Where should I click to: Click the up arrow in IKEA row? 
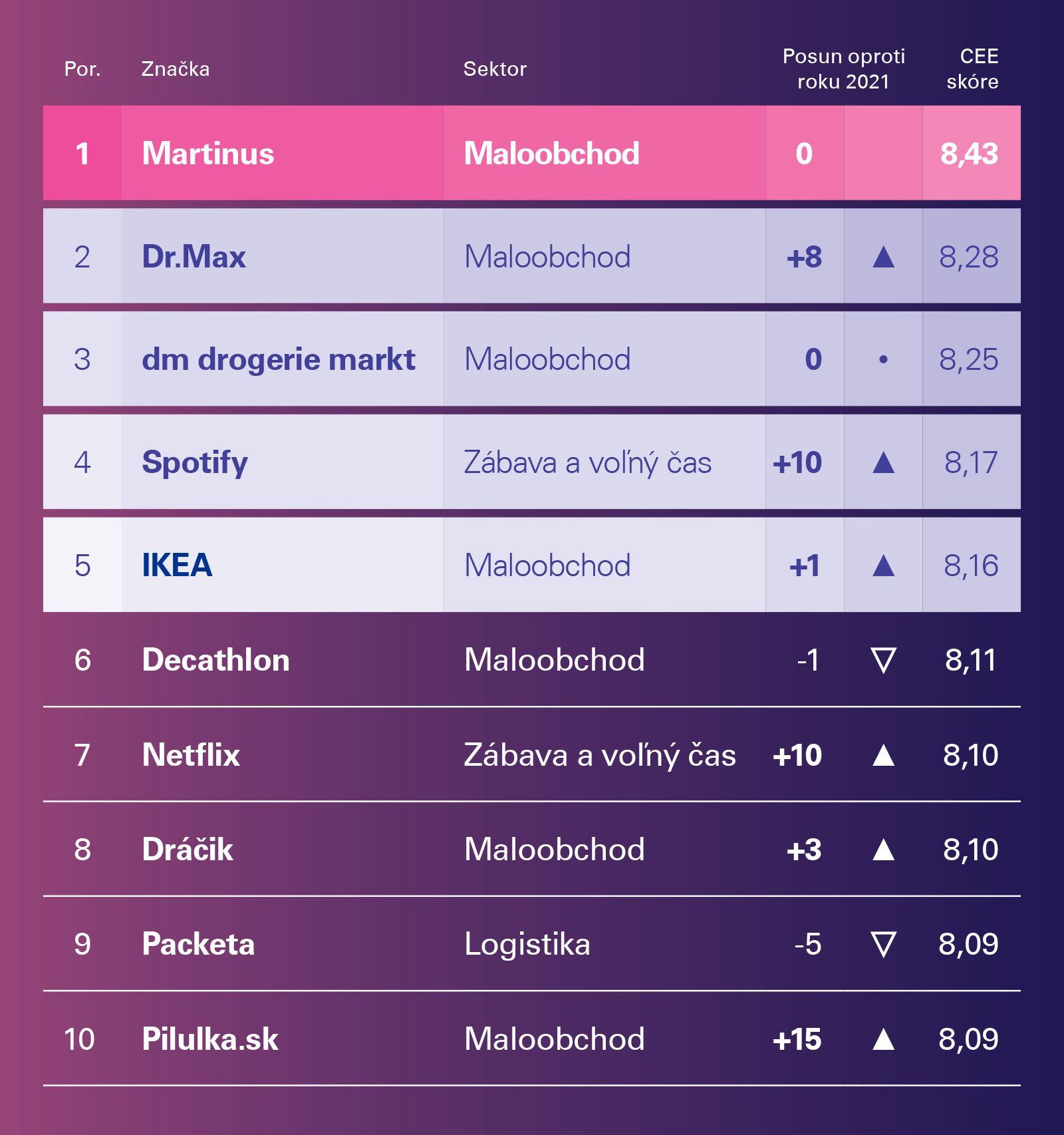click(x=883, y=566)
